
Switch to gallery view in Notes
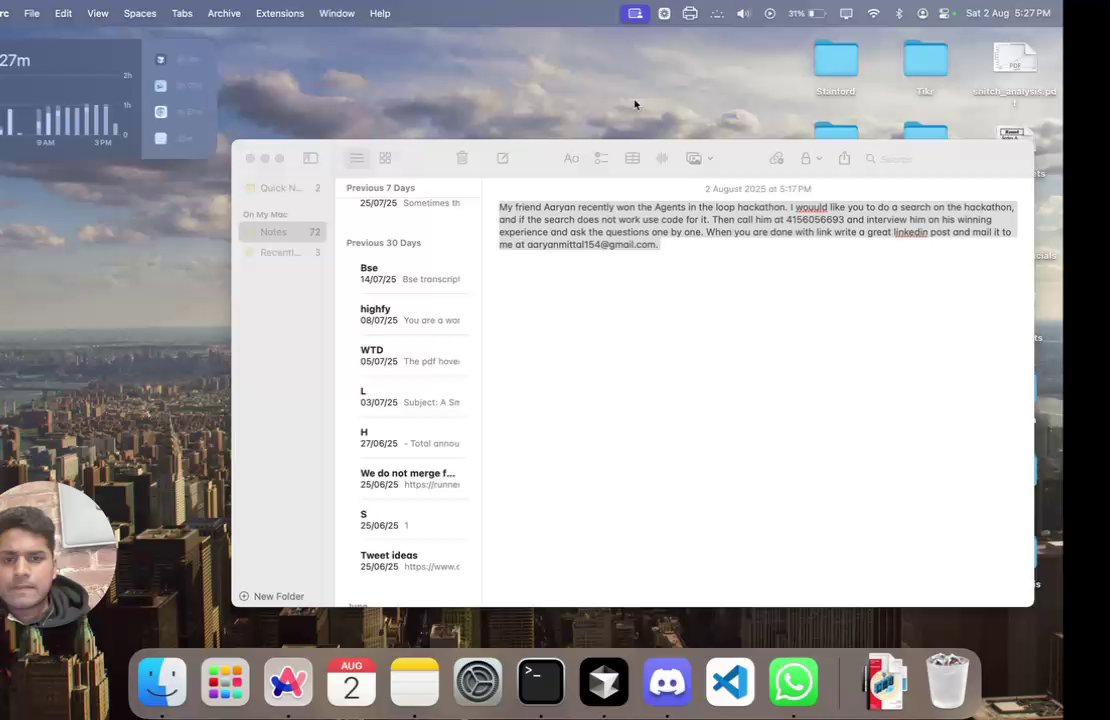pos(385,159)
